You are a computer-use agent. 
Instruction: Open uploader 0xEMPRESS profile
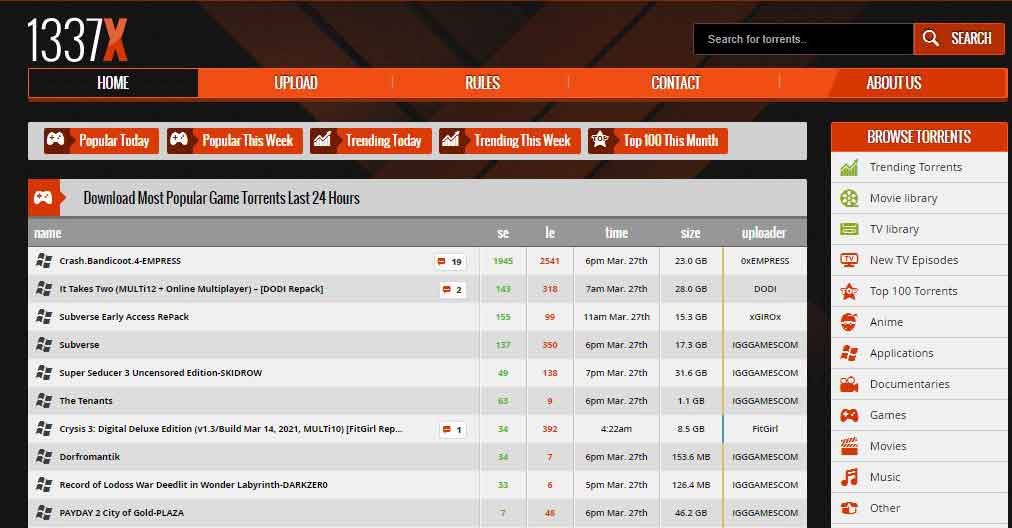pyautogui.click(x=765, y=261)
